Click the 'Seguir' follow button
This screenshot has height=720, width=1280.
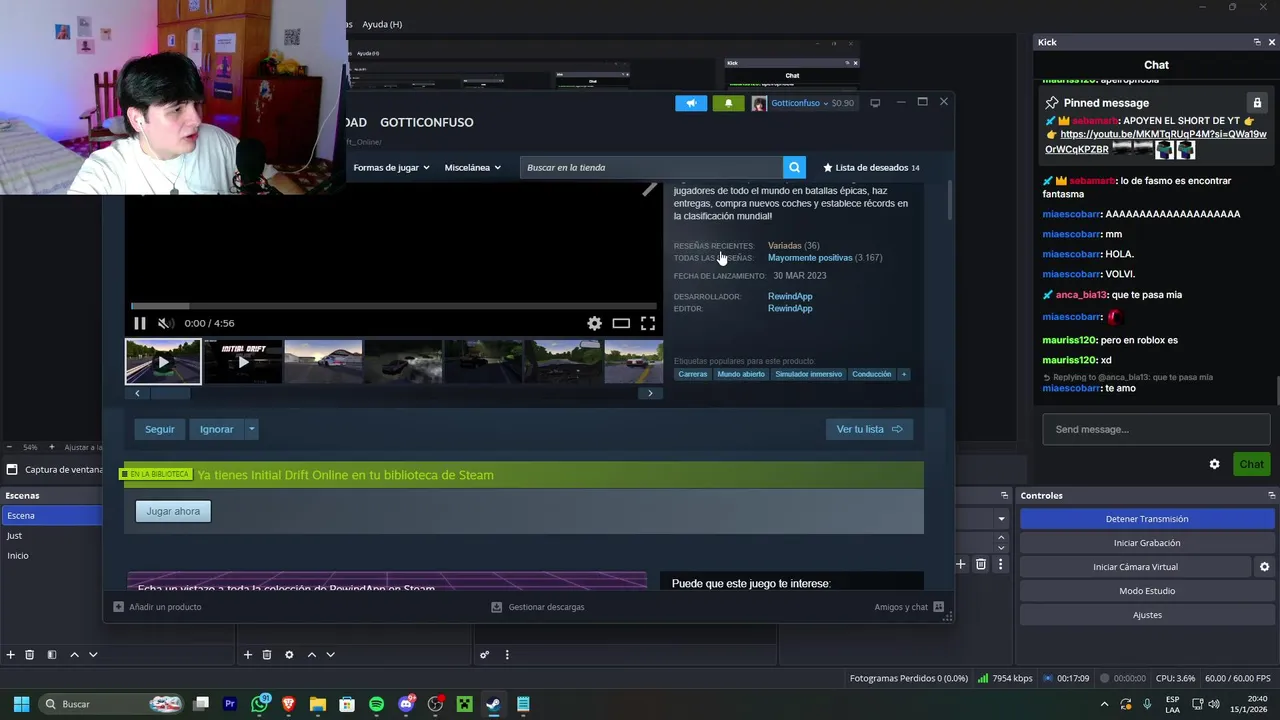(160, 429)
